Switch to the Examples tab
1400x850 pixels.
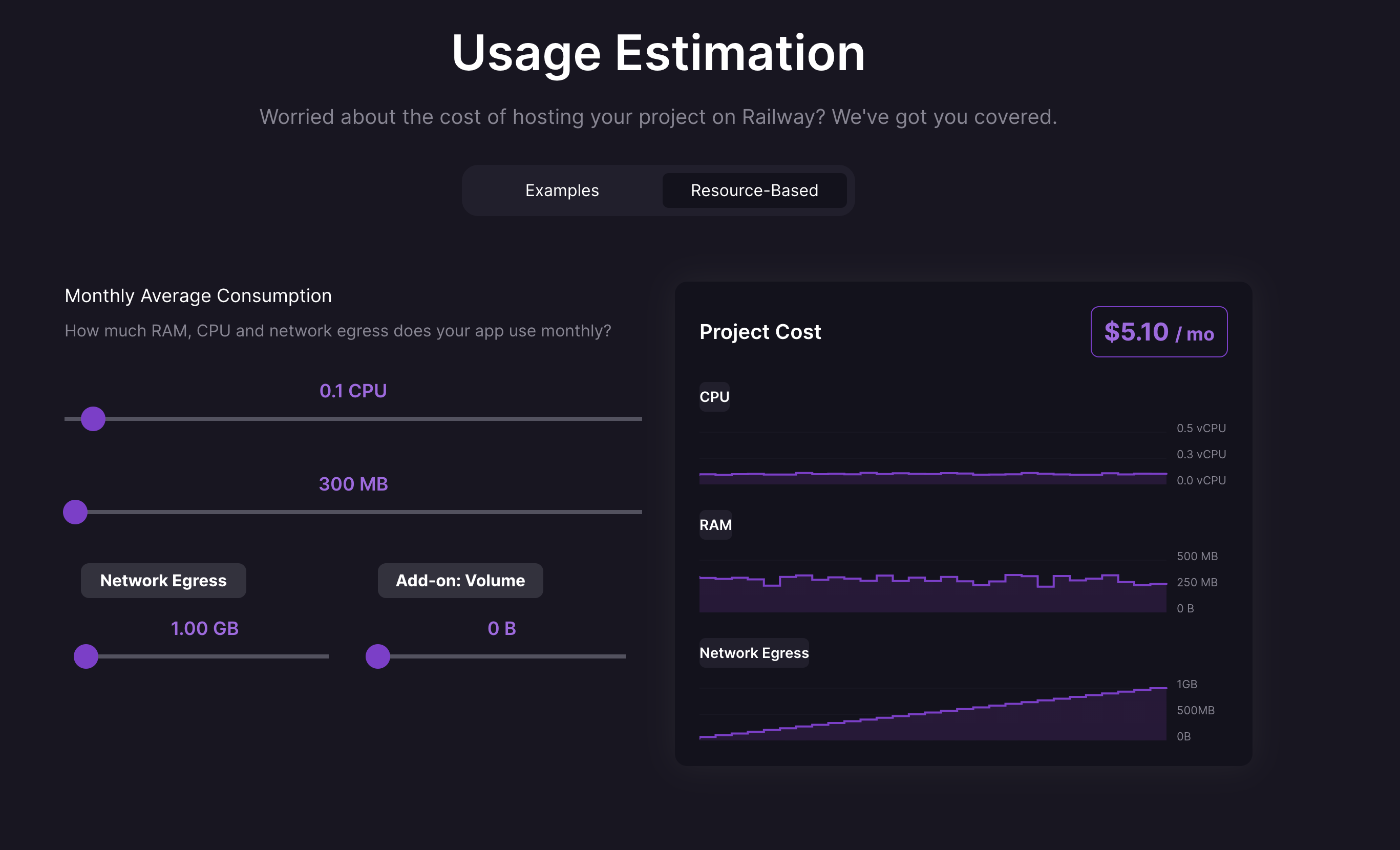pyautogui.click(x=561, y=190)
